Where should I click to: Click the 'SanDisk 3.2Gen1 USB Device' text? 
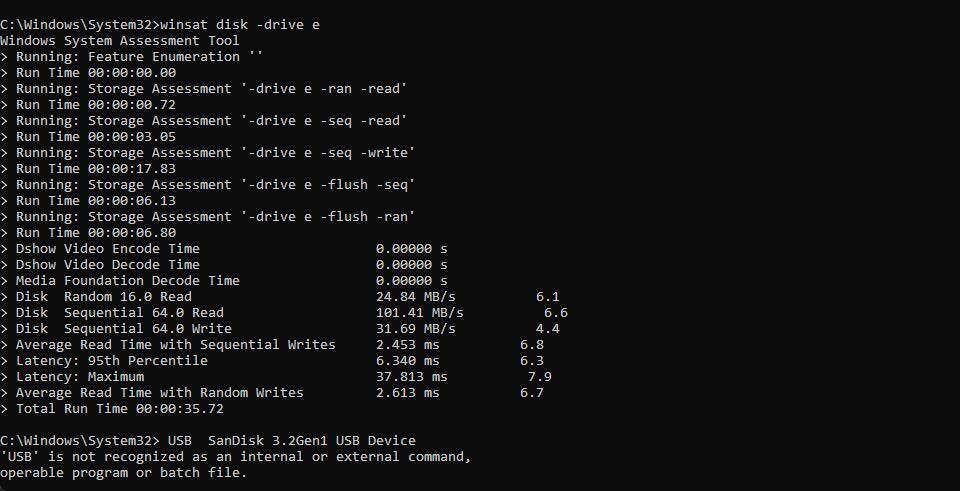click(311, 441)
